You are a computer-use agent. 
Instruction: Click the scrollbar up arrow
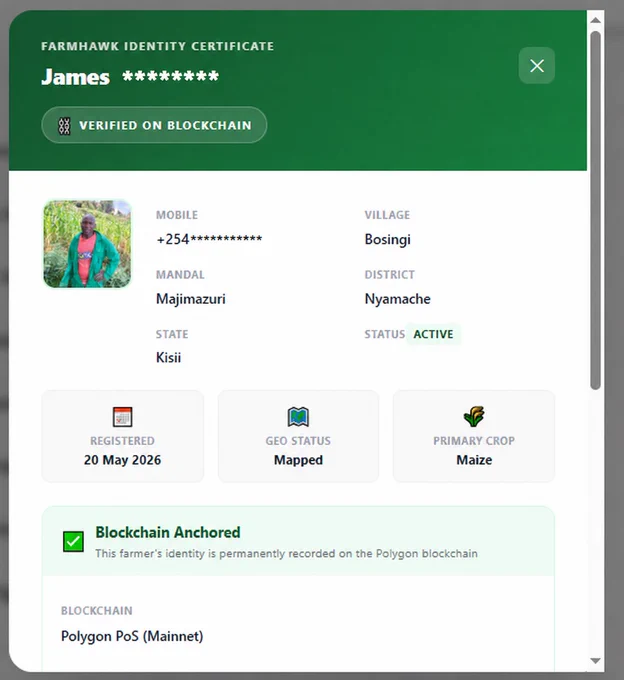[x=595, y=20]
